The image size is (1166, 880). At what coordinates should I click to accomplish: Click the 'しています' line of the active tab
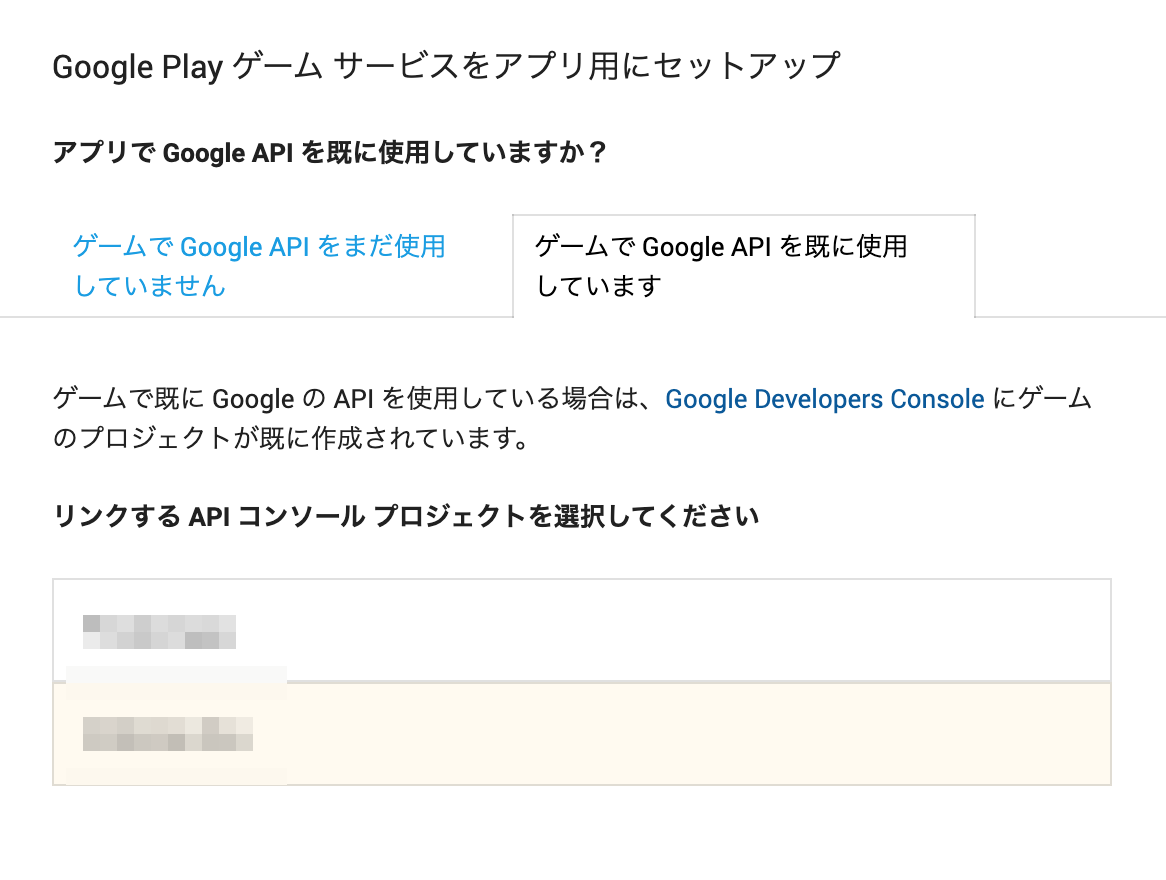pyautogui.click(x=598, y=287)
